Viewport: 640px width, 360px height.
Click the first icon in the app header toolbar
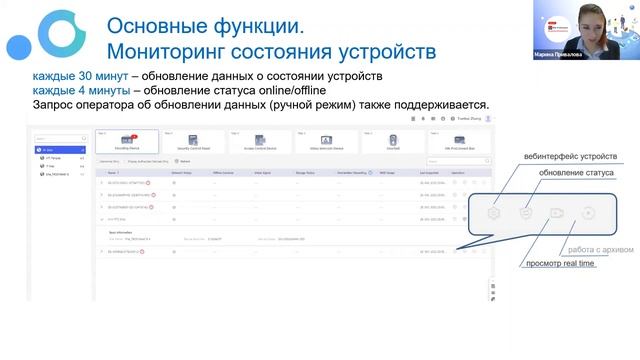click(413, 119)
